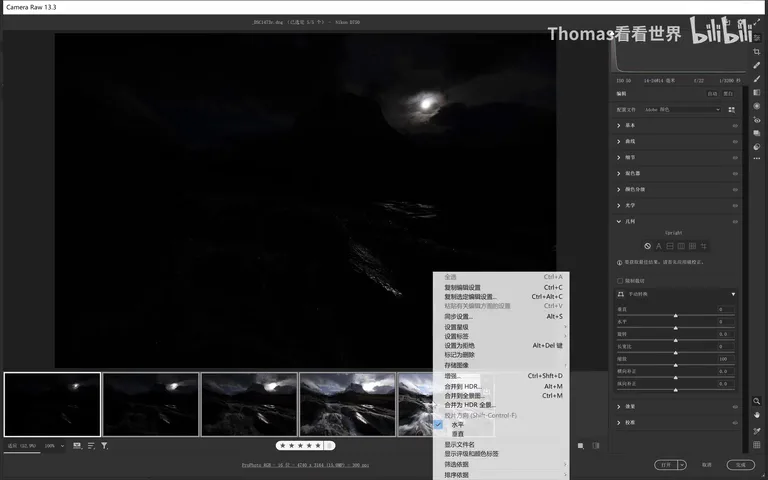Choose 同步设置... from context menu
The image size is (768, 480).
458,316
